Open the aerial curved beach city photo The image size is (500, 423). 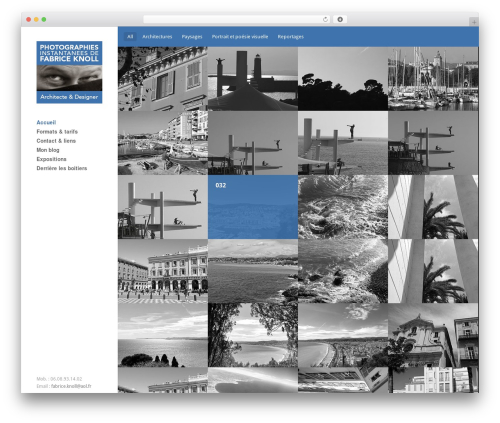(343, 335)
